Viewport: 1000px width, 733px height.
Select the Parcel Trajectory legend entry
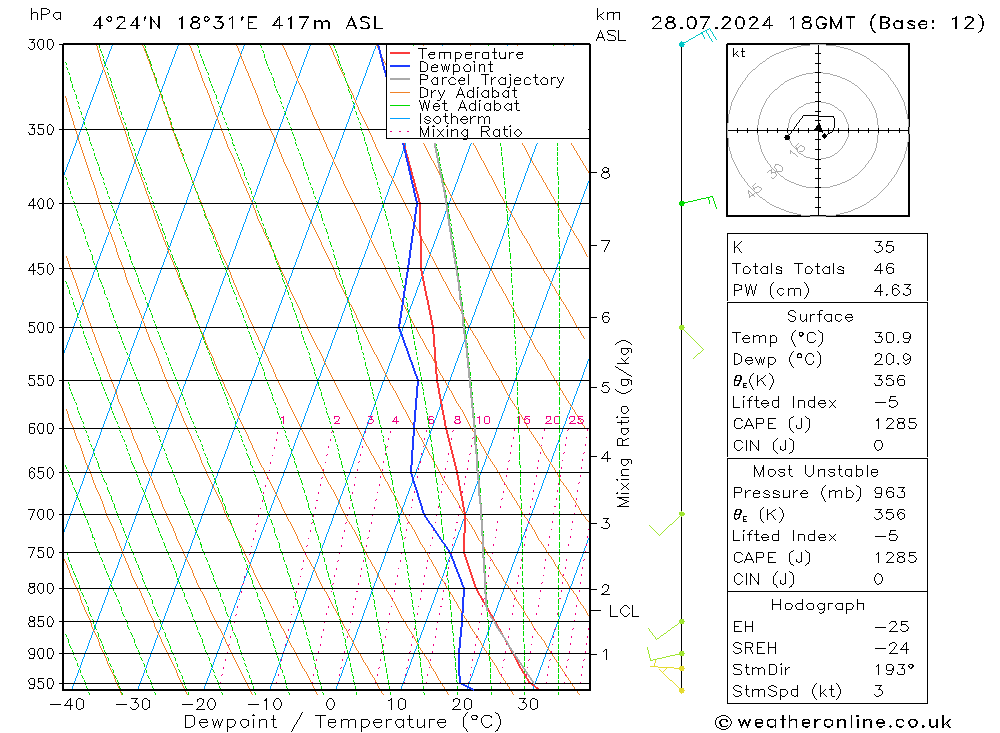[x=490, y=80]
